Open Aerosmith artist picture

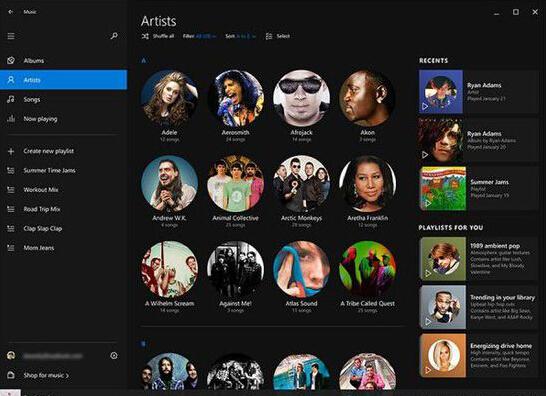coord(236,98)
